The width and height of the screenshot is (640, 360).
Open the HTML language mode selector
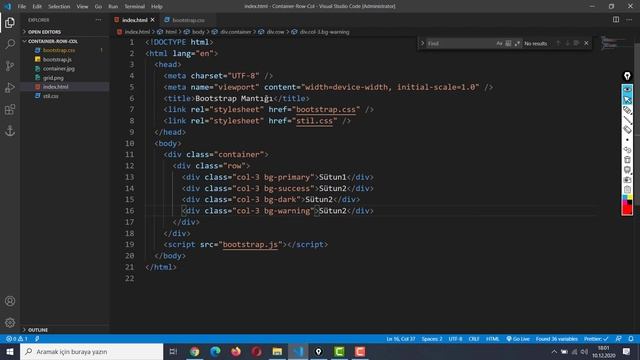(x=492, y=339)
